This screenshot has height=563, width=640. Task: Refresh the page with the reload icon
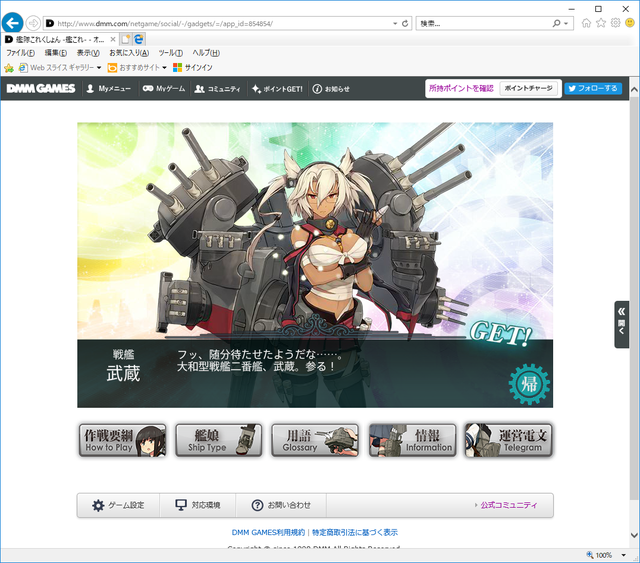(x=405, y=24)
